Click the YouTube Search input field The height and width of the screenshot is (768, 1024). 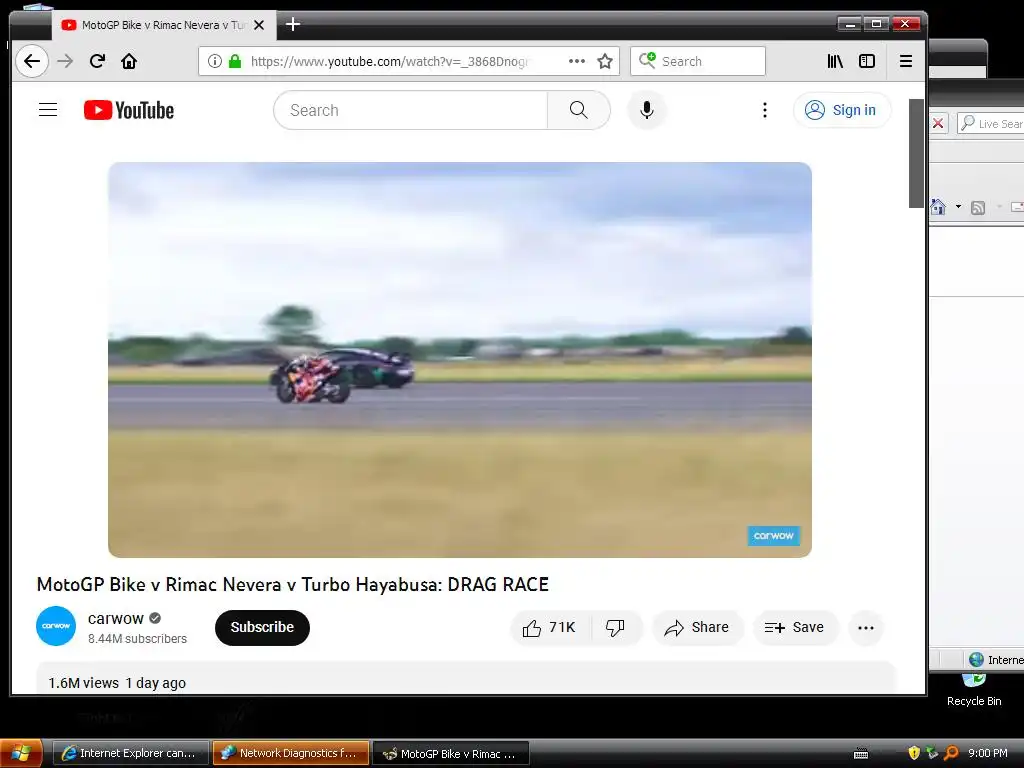point(410,110)
